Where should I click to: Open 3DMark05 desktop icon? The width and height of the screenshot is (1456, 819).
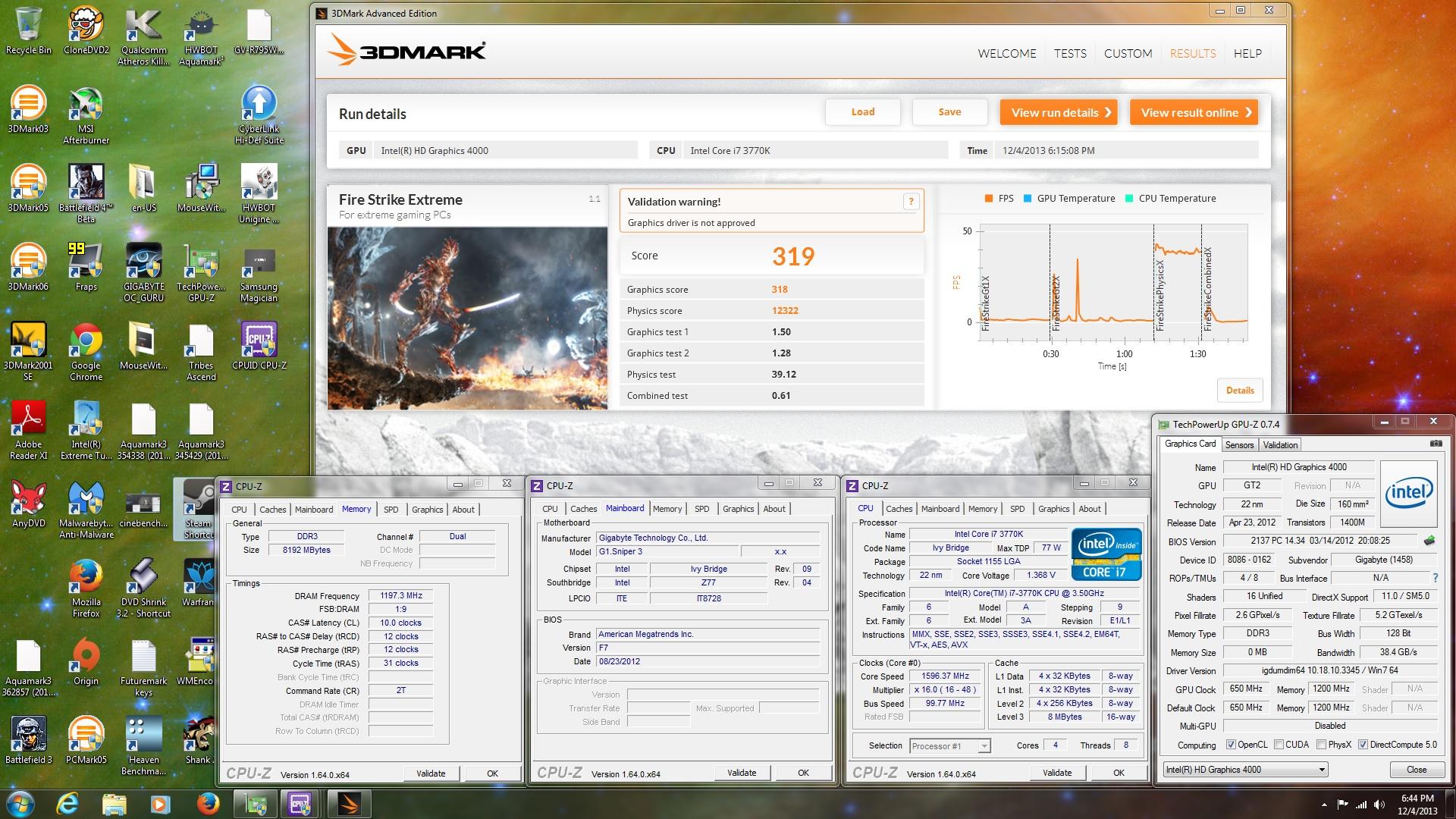tap(28, 190)
